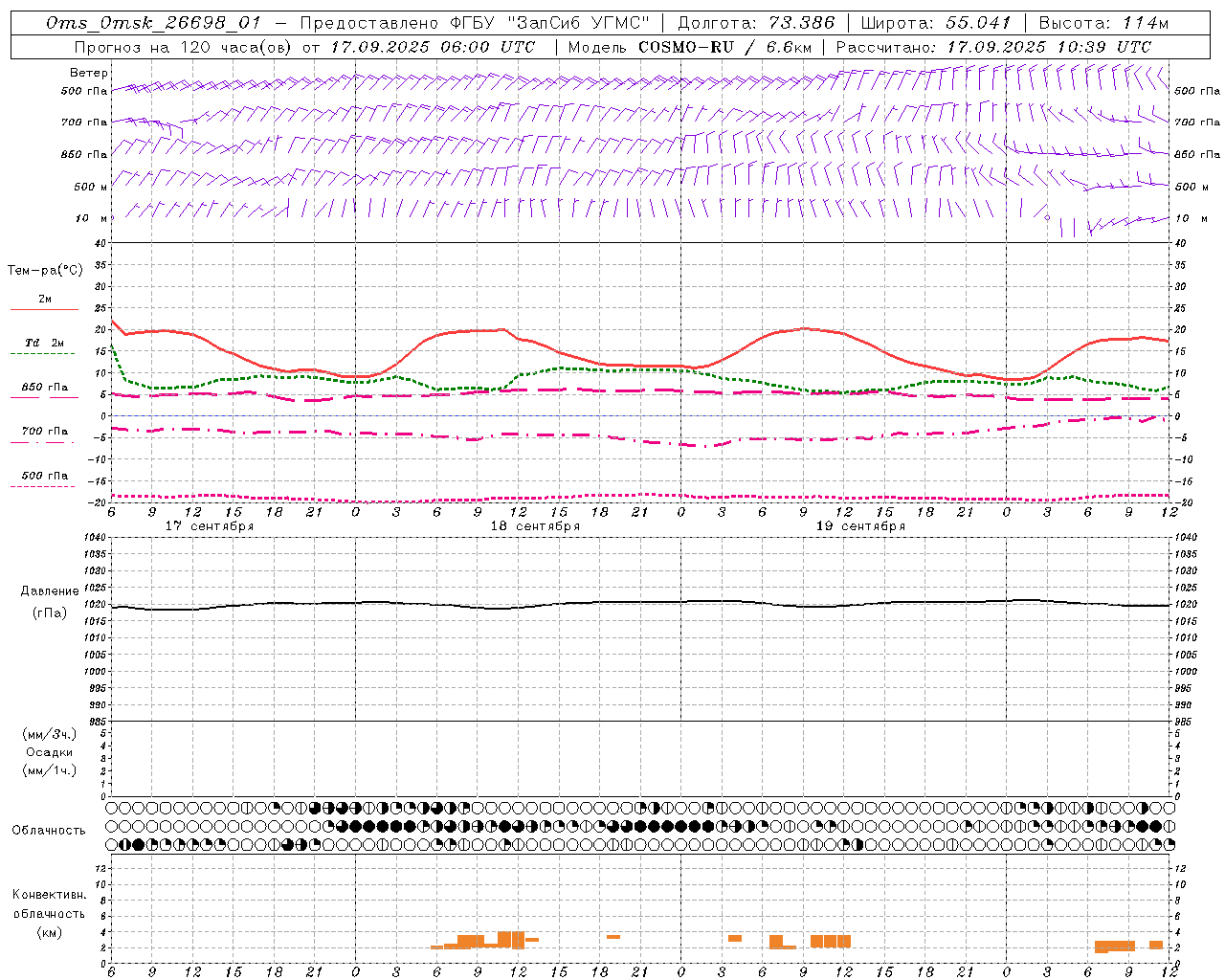Viewport: 1225px width, 980px height.
Task: Click the Конвективн. panel label
Action: tap(49, 895)
